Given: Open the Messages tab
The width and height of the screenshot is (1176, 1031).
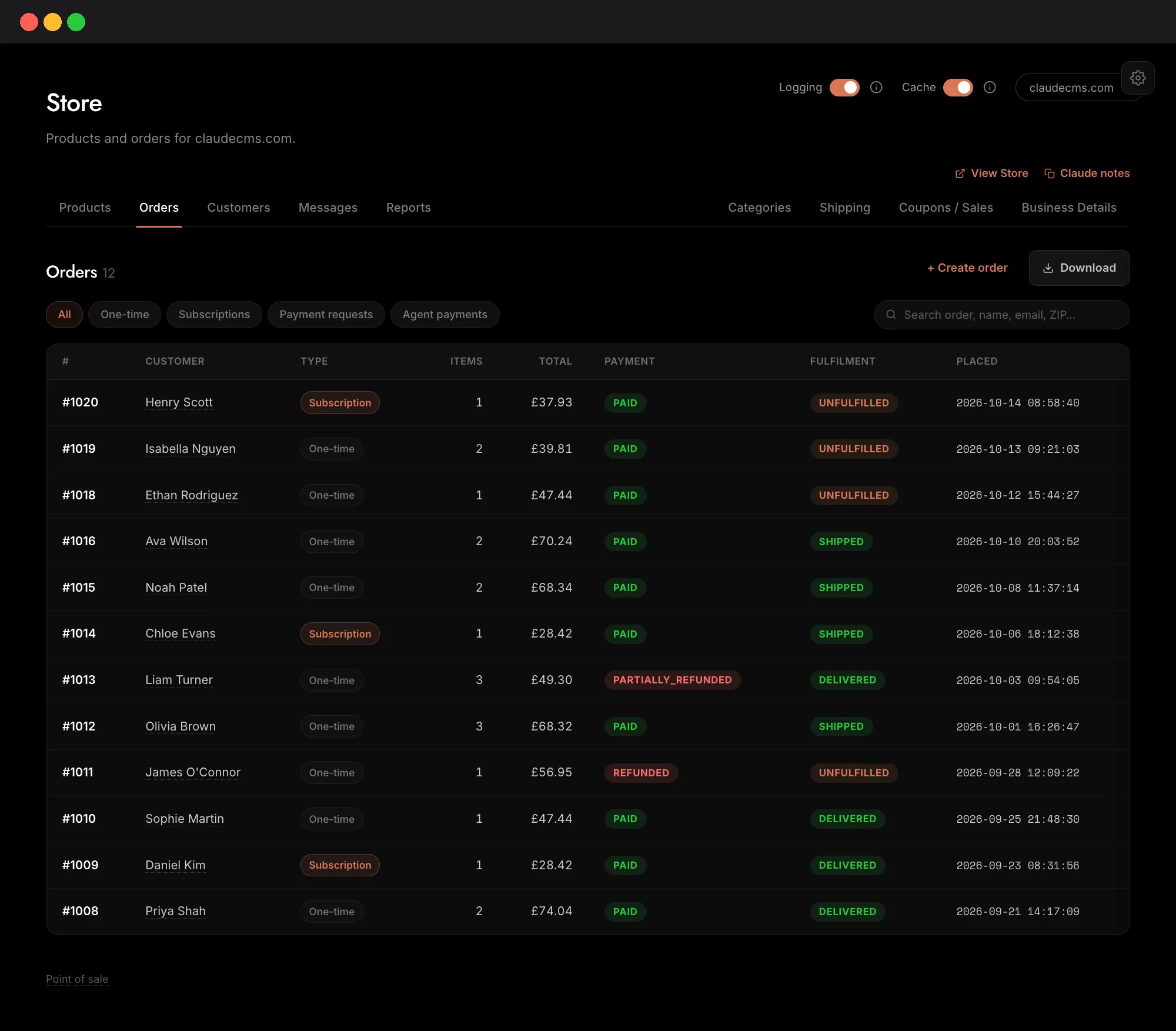Looking at the screenshot, I should point(328,208).
